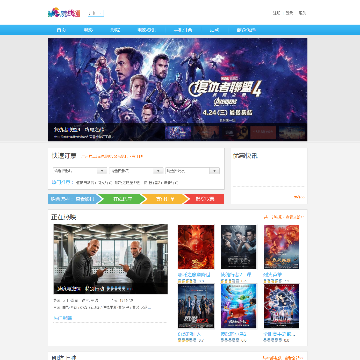Select the first Avengers thumbnail in banner strip
The width and height of the screenshot is (360, 360).
pyautogui.click(x=178, y=132)
